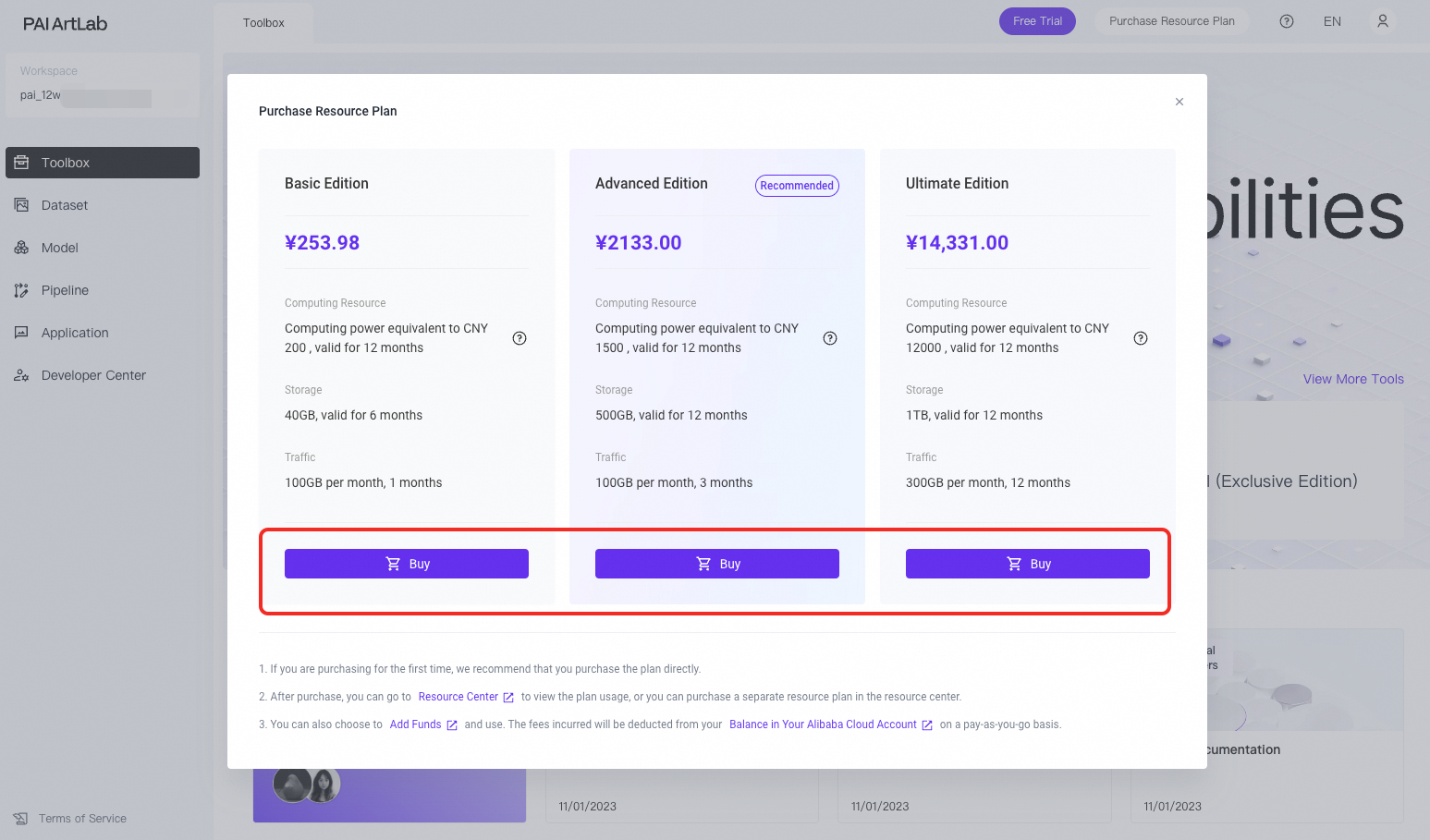Viewport: 1430px width, 840px height.
Task: Open the Model section icon
Action: (x=20, y=247)
